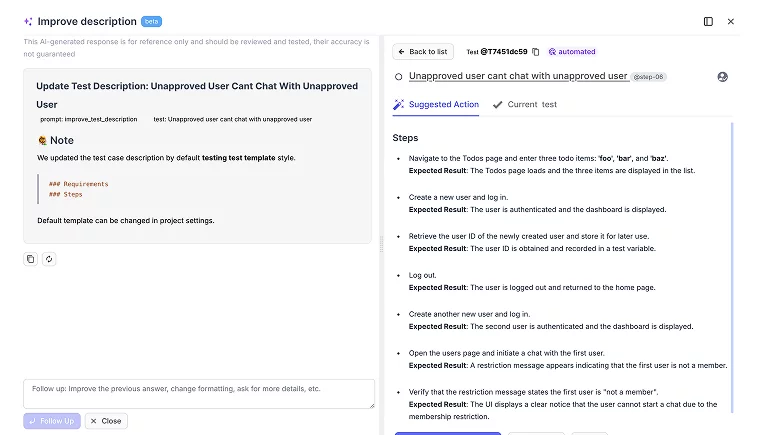
Task: Click the Back to list button
Action: coord(423,52)
